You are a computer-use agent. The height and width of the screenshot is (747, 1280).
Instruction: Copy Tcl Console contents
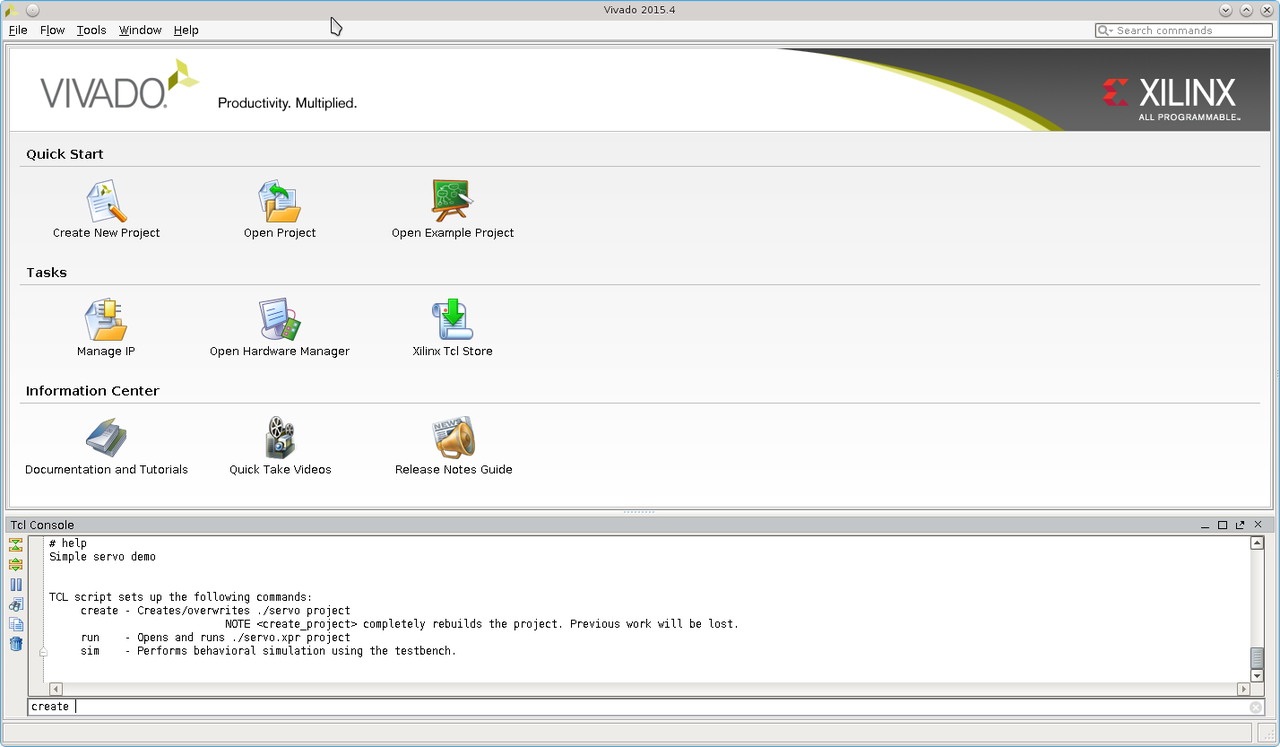[16, 624]
